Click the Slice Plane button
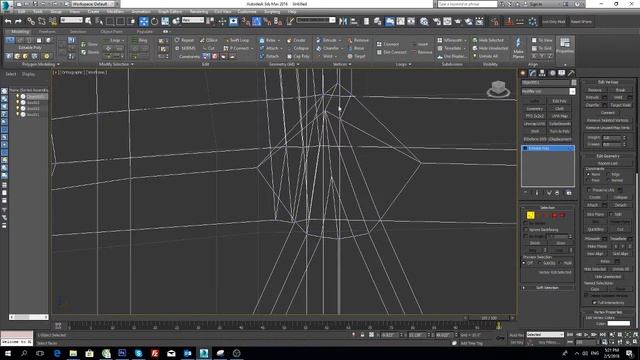The image size is (640, 360). pyautogui.click(x=595, y=214)
